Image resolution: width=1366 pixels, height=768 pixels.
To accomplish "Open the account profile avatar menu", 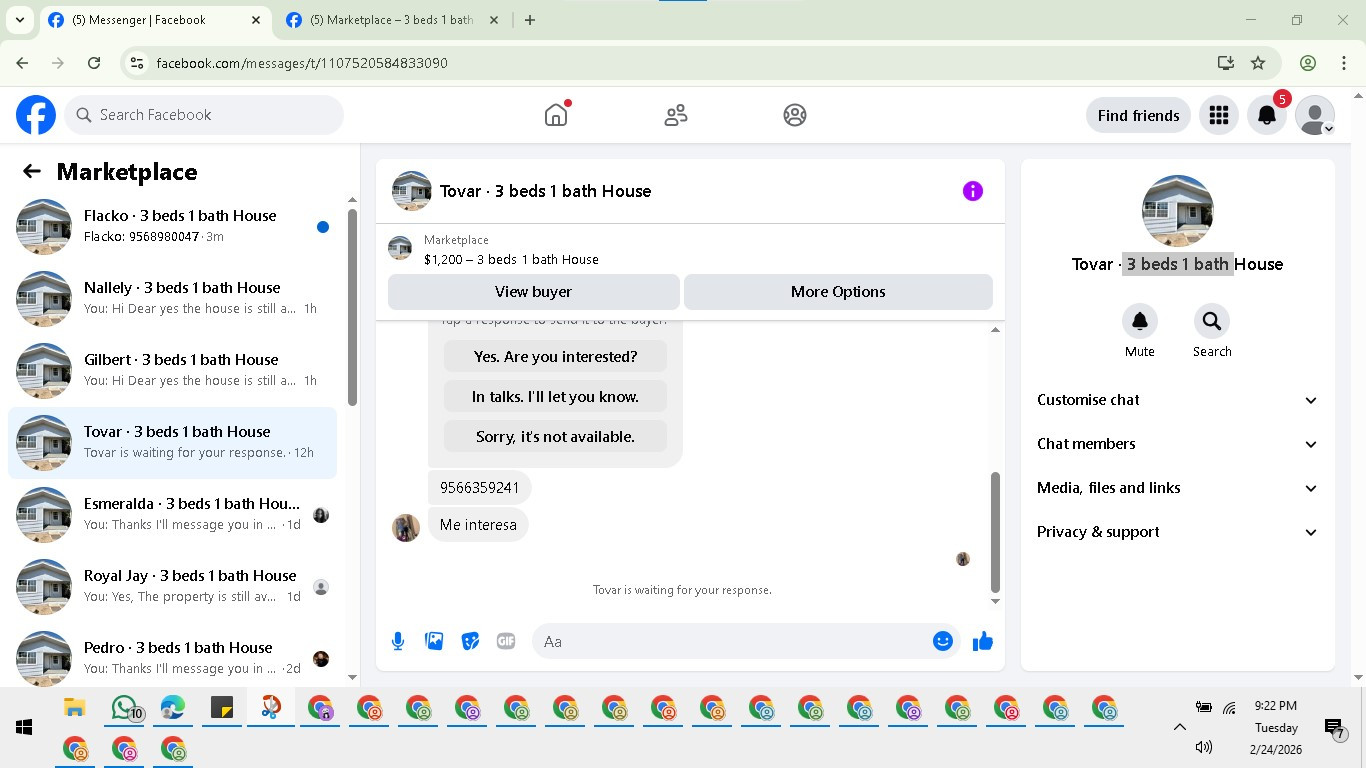I will tap(1315, 115).
